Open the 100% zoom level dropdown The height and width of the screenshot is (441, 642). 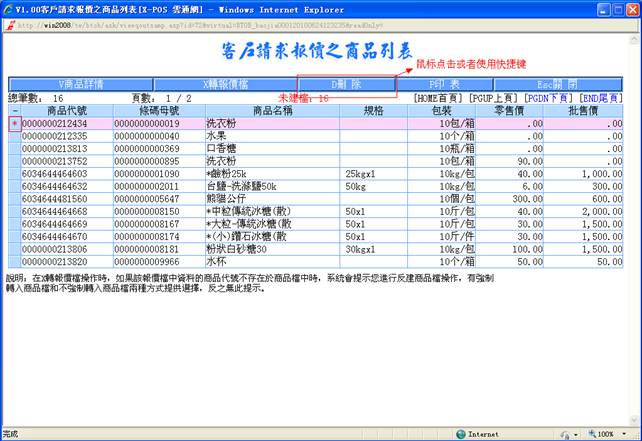click(x=626, y=434)
